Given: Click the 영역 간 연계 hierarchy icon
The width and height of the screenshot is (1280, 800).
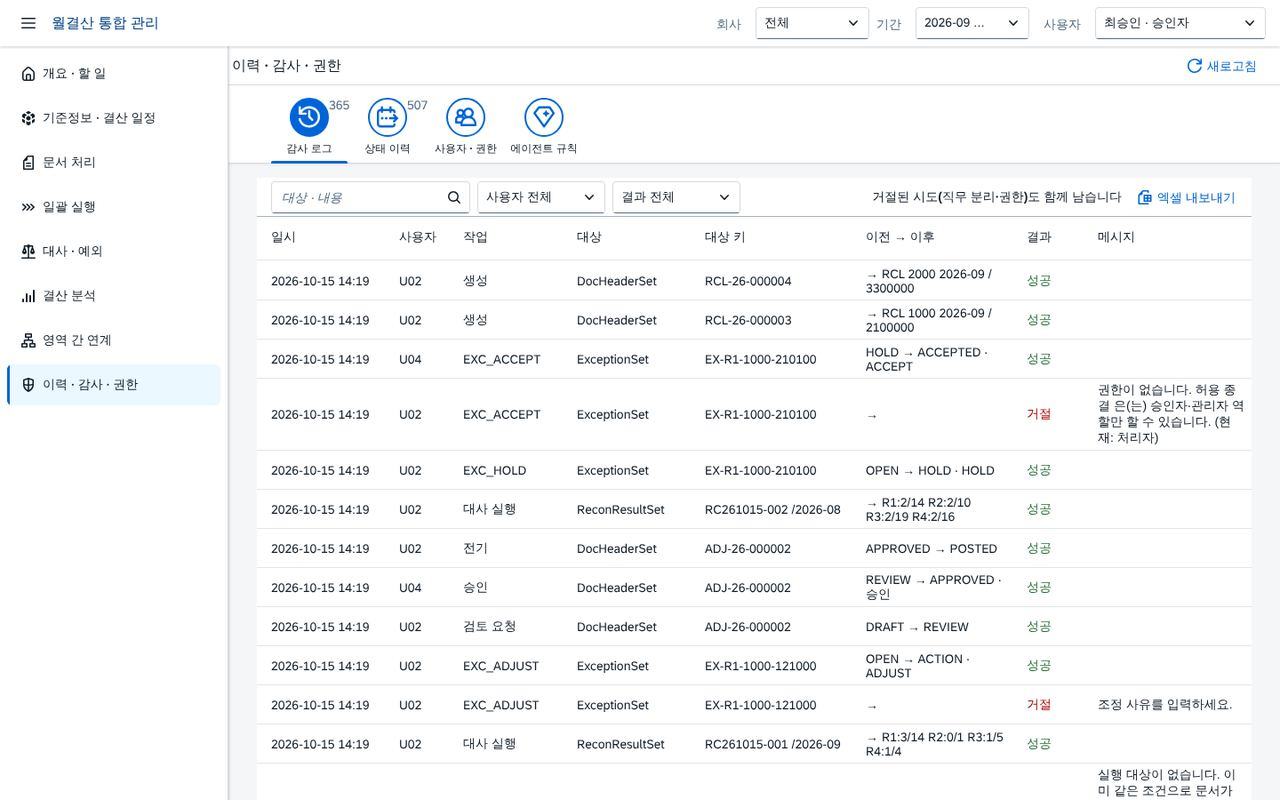Looking at the screenshot, I should tap(28, 341).
